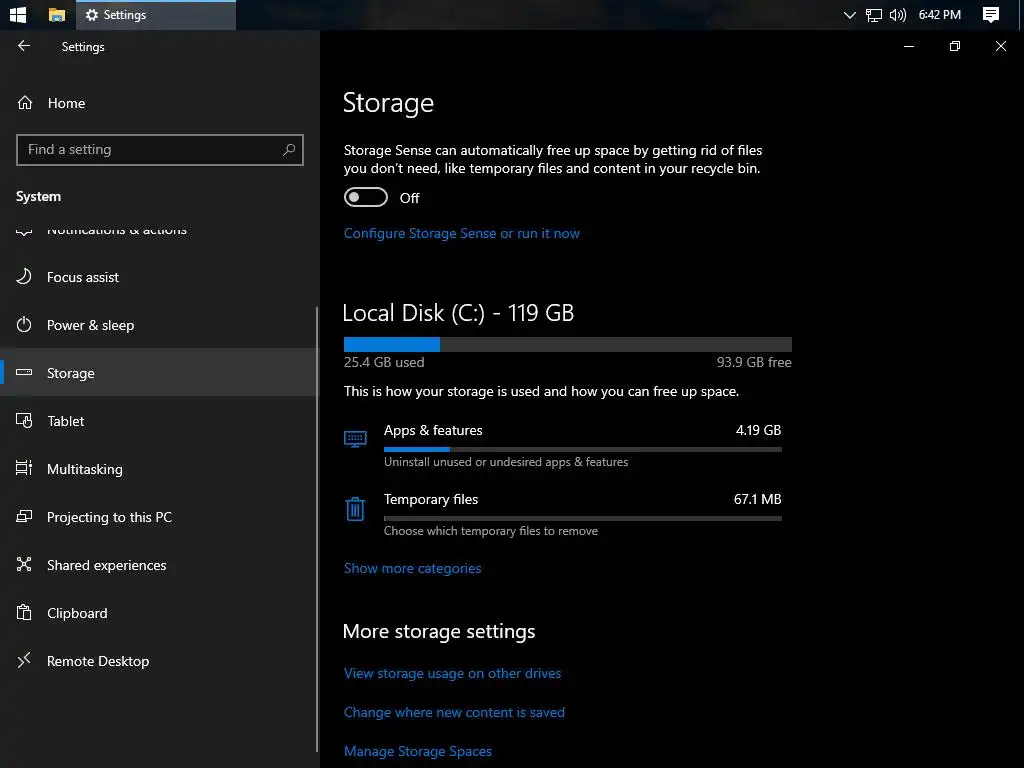Click the Focus assist moon icon
Image resolution: width=1024 pixels, height=768 pixels.
point(24,276)
